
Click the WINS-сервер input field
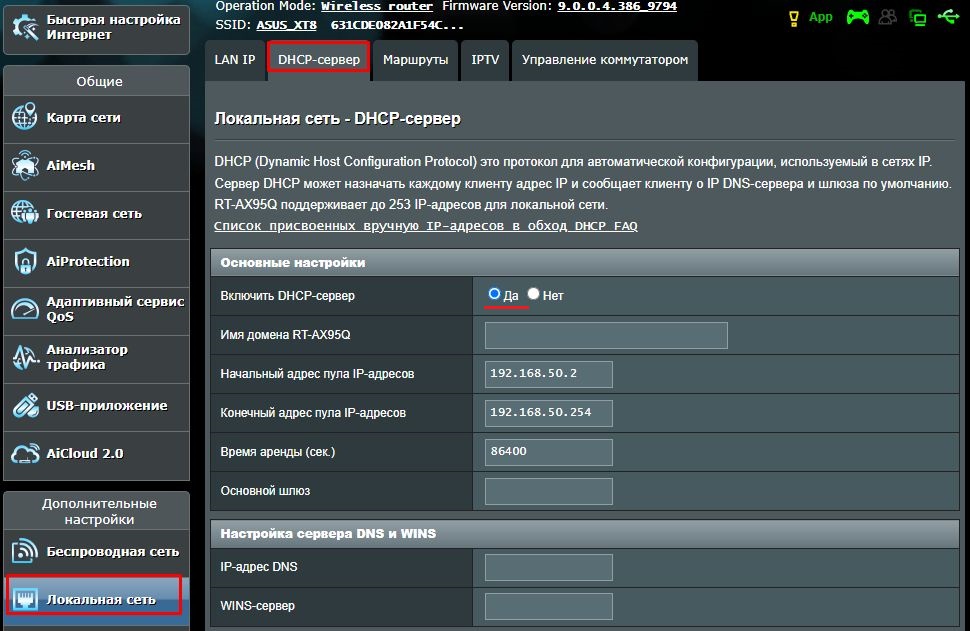(x=549, y=606)
